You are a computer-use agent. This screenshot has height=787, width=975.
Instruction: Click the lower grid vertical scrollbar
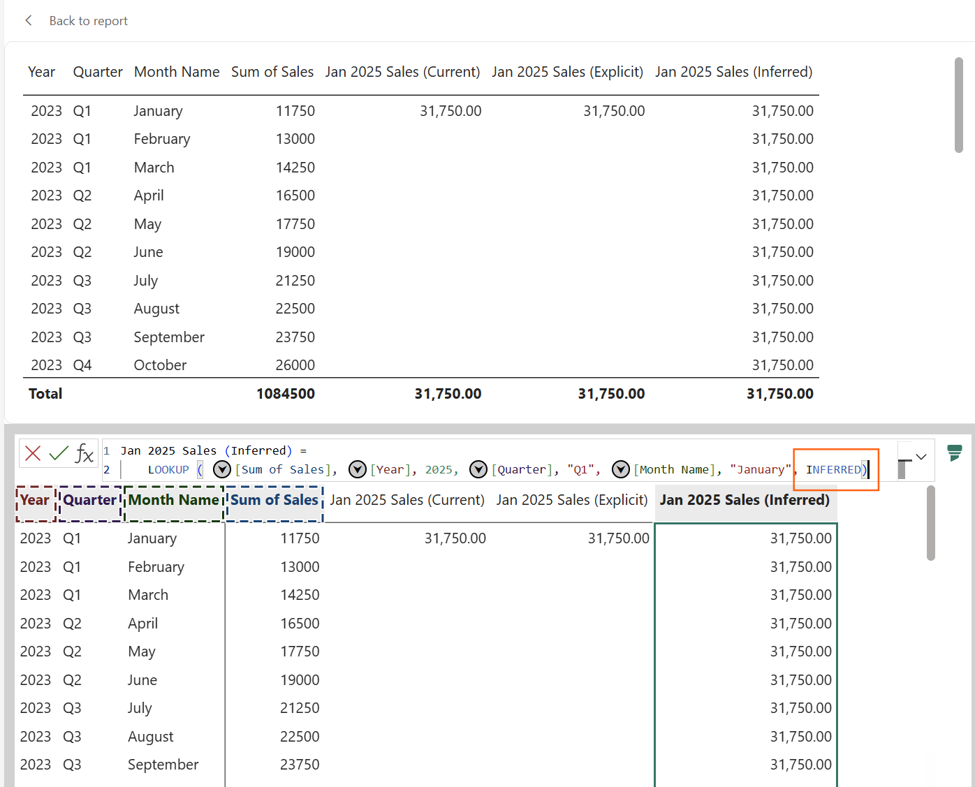coord(931,523)
